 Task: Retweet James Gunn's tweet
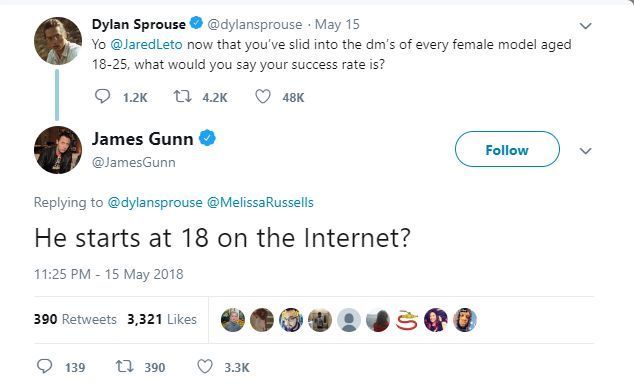124,367
